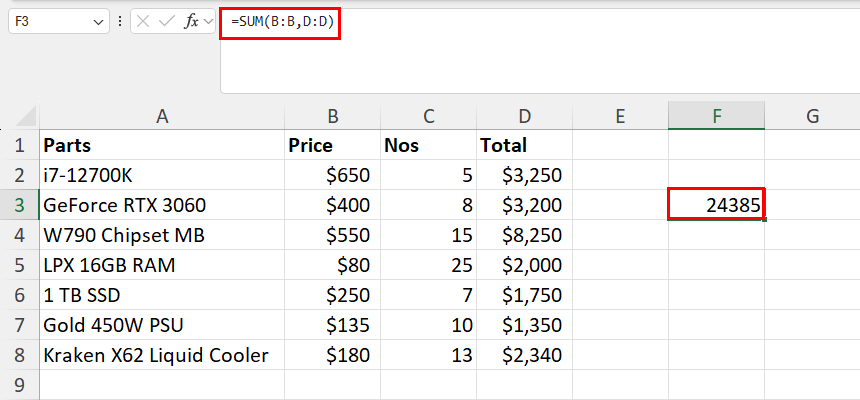Open the Insert Function fx button
This screenshot has height=400, width=860.
(x=190, y=22)
